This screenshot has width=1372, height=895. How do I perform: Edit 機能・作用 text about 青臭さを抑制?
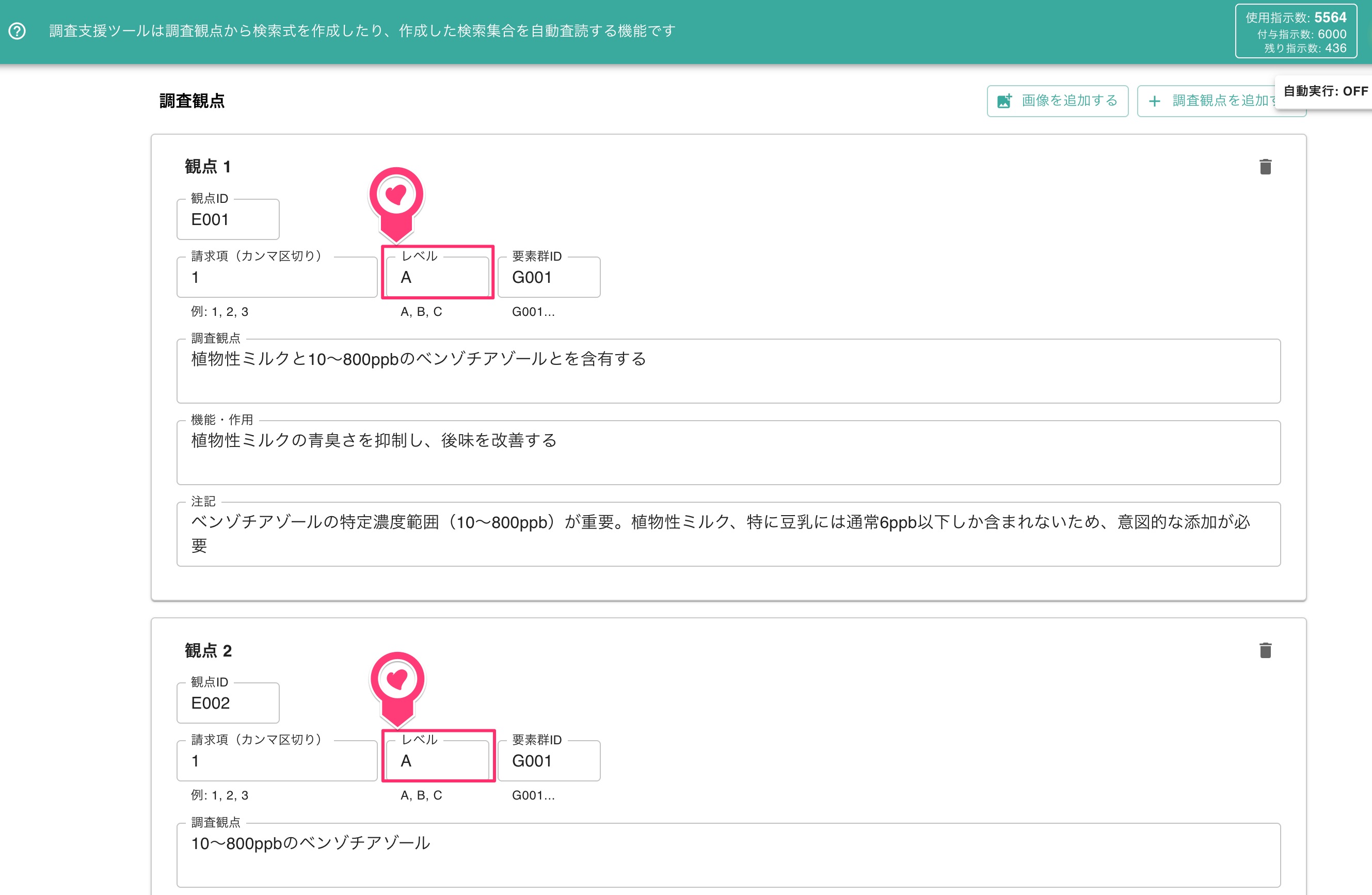click(729, 452)
